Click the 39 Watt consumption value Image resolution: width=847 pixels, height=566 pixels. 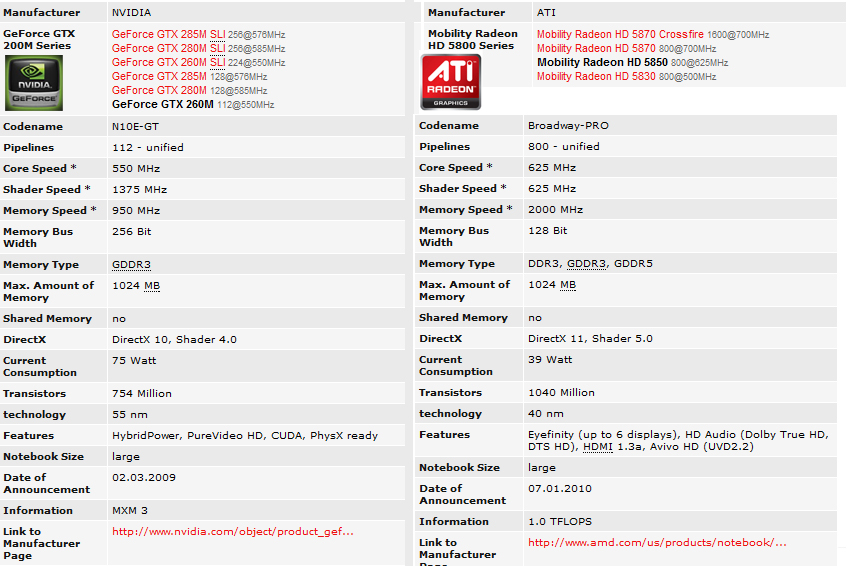tap(550, 360)
